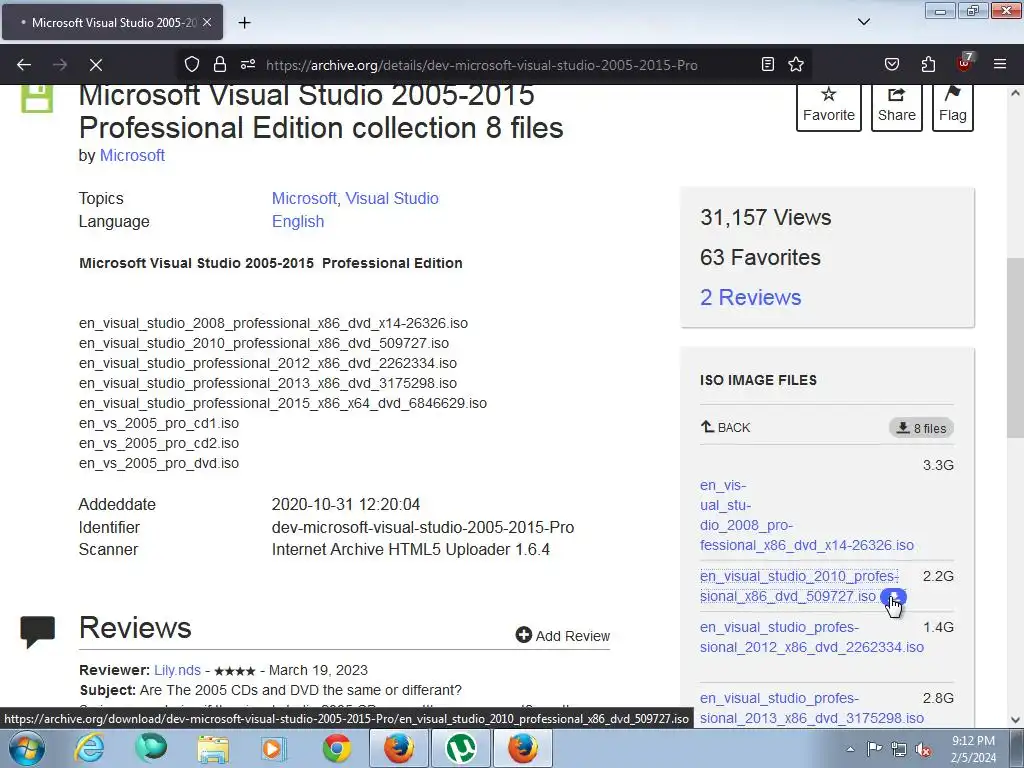1024x768 pixels.
Task: Open the Visual Studio topic link
Action: pyautogui.click(x=392, y=199)
